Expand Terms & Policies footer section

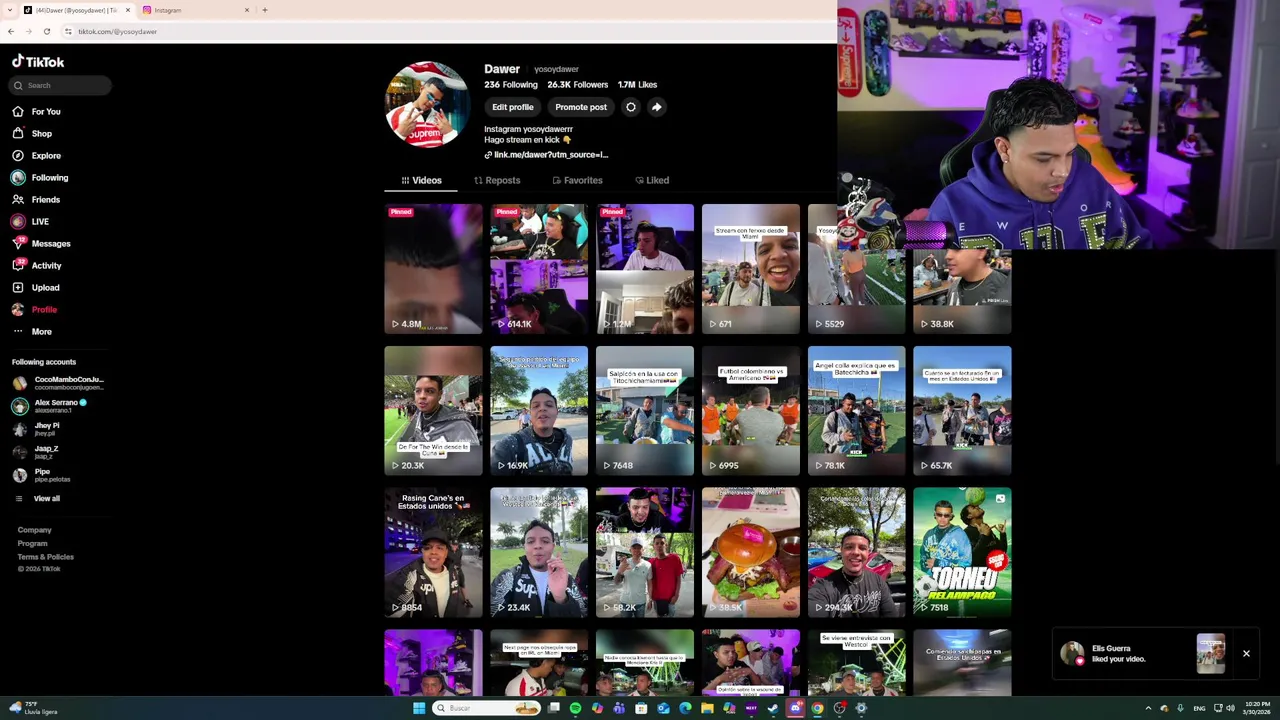[45, 556]
